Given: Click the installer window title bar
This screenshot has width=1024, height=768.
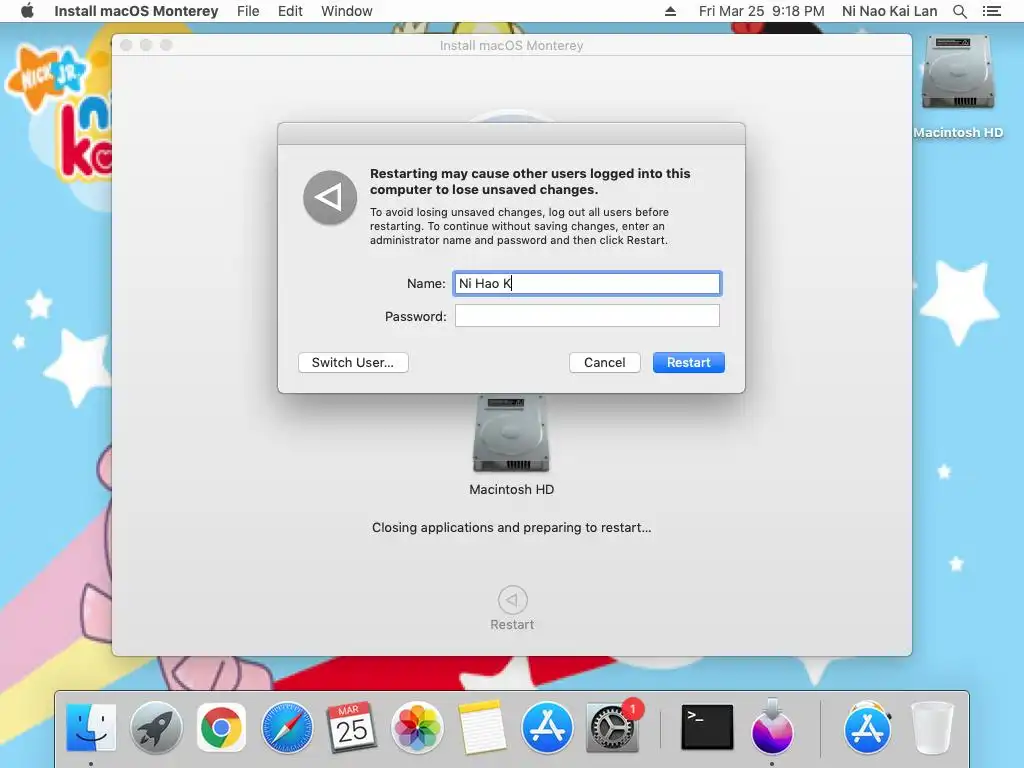Looking at the screenshot, I should tap(511, 45).
